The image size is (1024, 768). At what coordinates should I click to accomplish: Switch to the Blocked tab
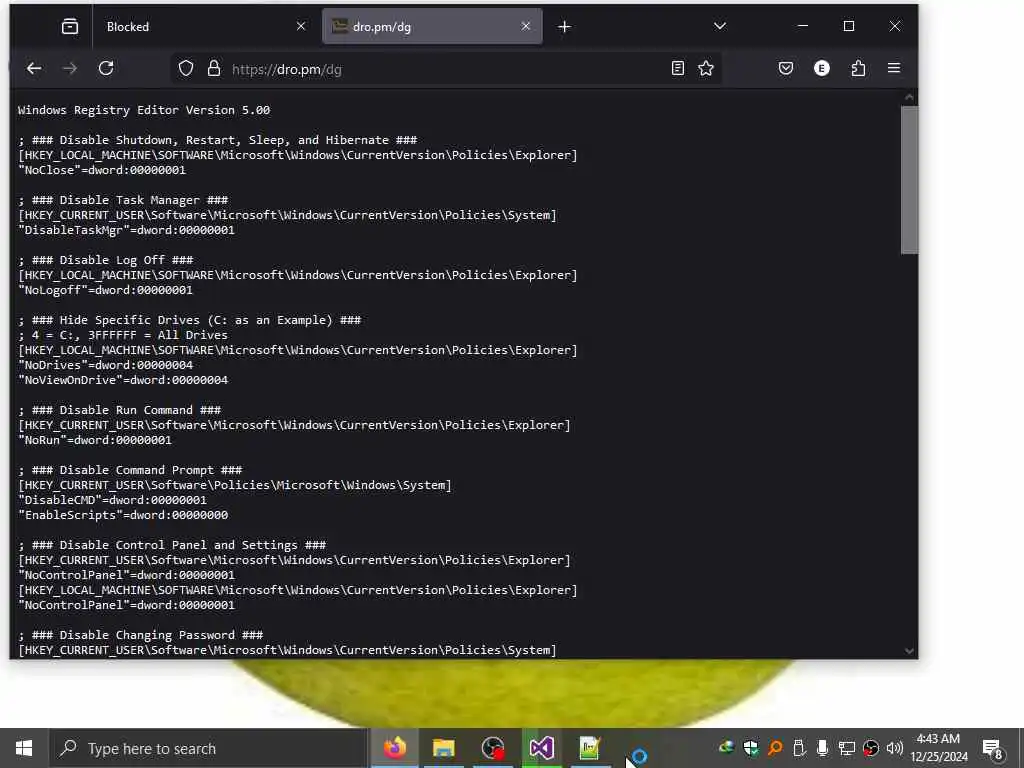203,27
